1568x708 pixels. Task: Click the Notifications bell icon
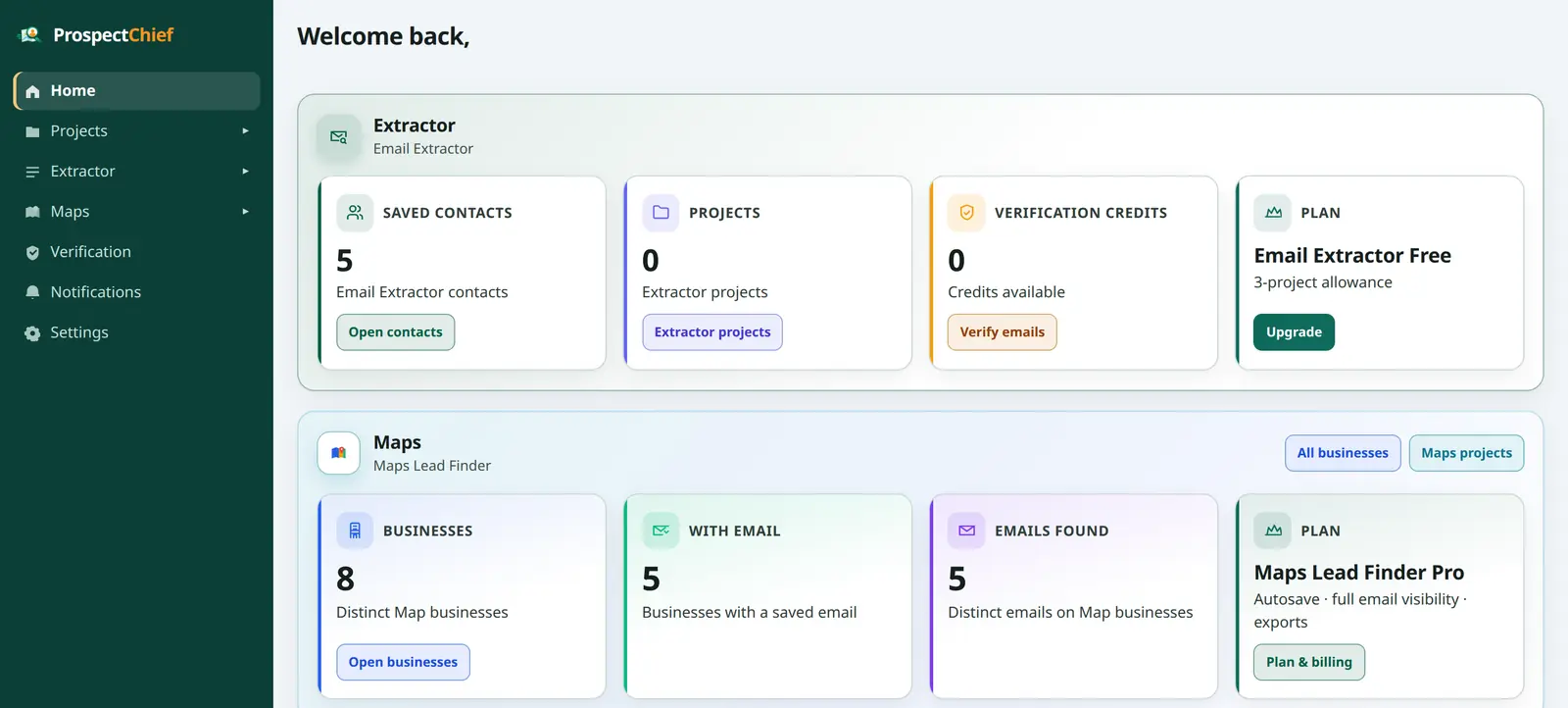[x=32, y=292]
